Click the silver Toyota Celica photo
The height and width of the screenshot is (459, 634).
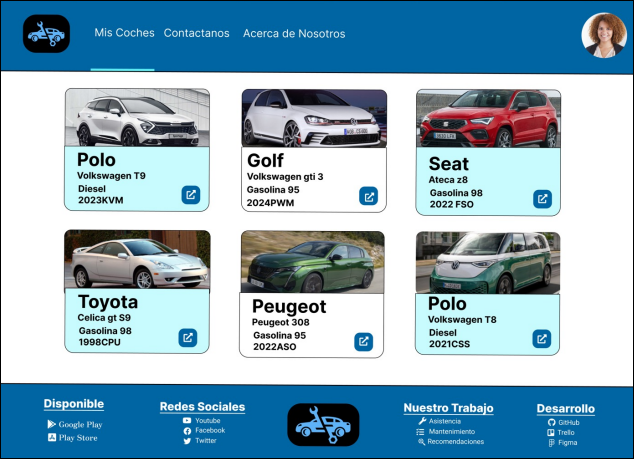[x=137, y=260]
